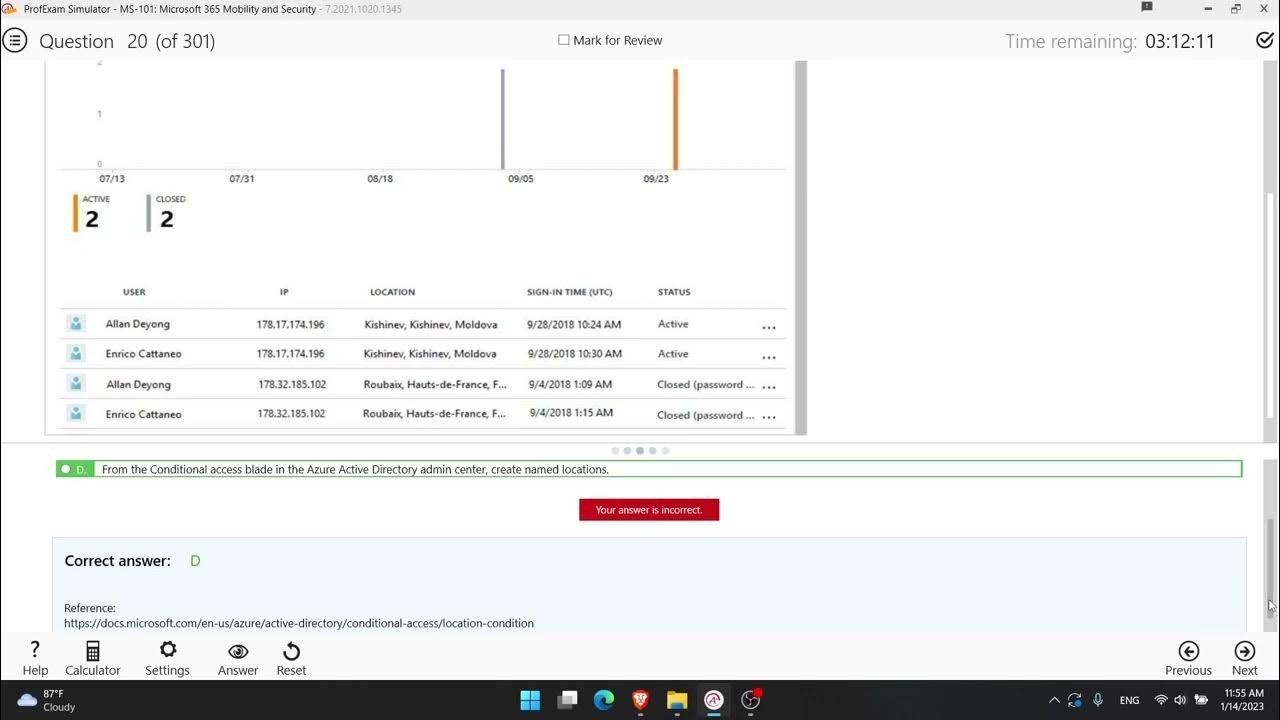The image size is (1280, 720).
Task: Open the question list hamburger menu
Action: tap(14, 41)
